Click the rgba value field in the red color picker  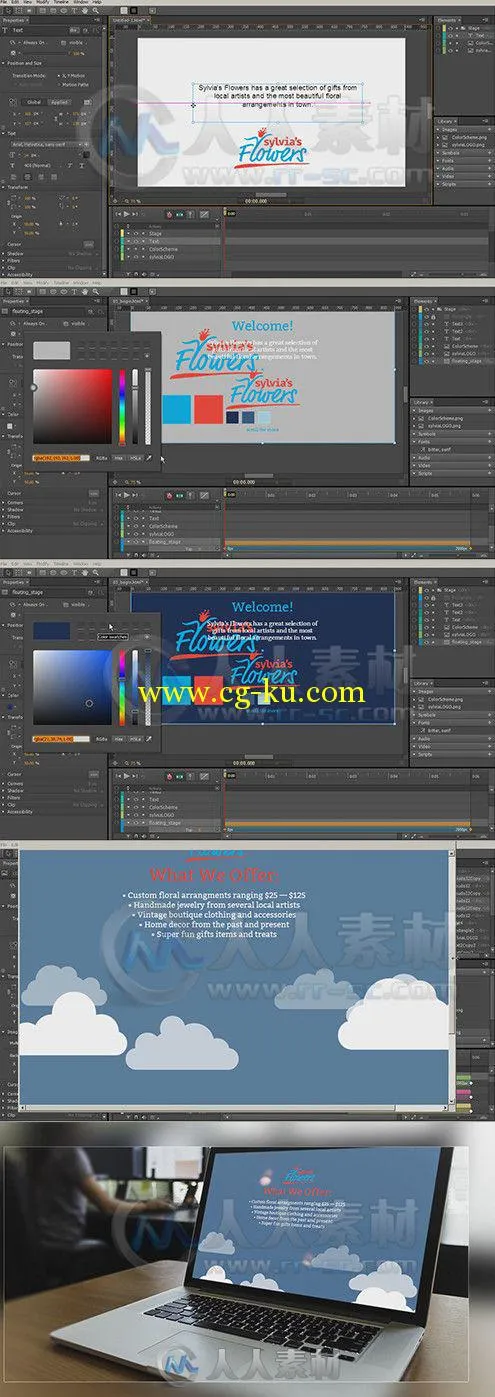tap(61, 459)
